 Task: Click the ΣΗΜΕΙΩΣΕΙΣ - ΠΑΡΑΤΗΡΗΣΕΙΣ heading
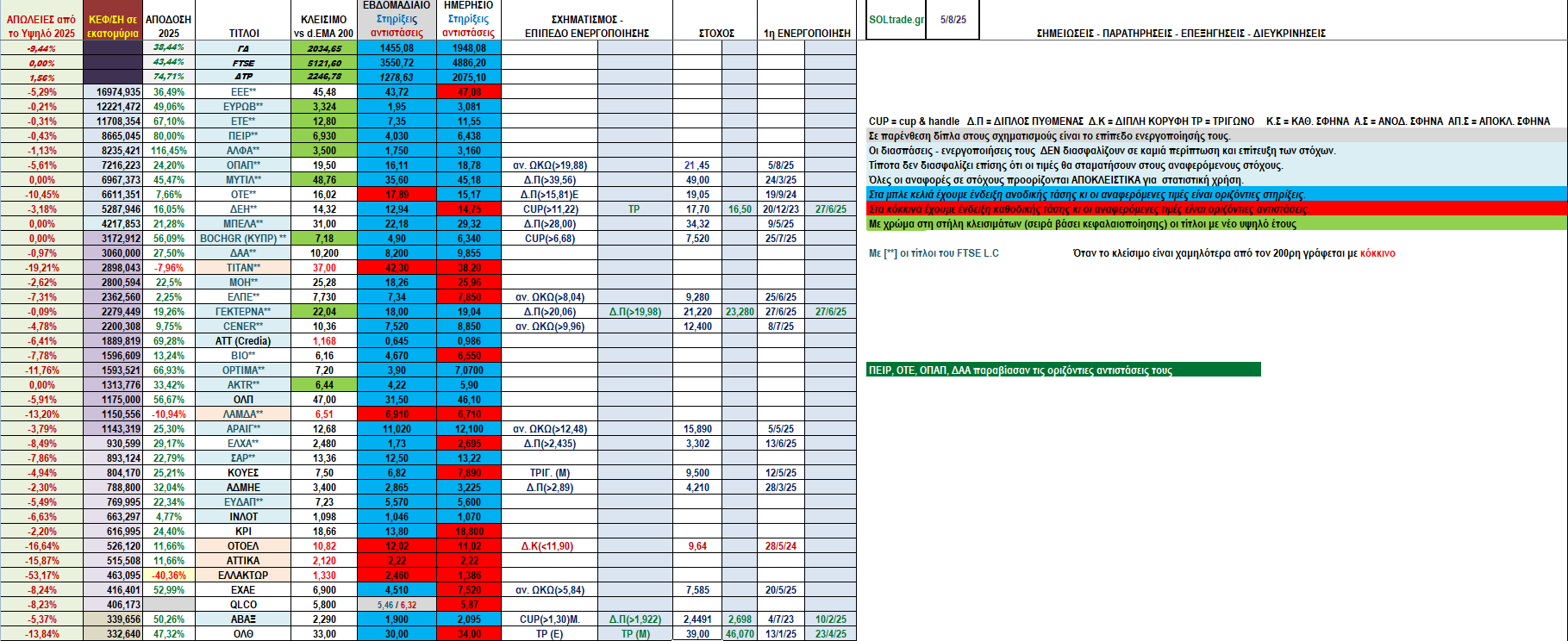(1181, 34)
